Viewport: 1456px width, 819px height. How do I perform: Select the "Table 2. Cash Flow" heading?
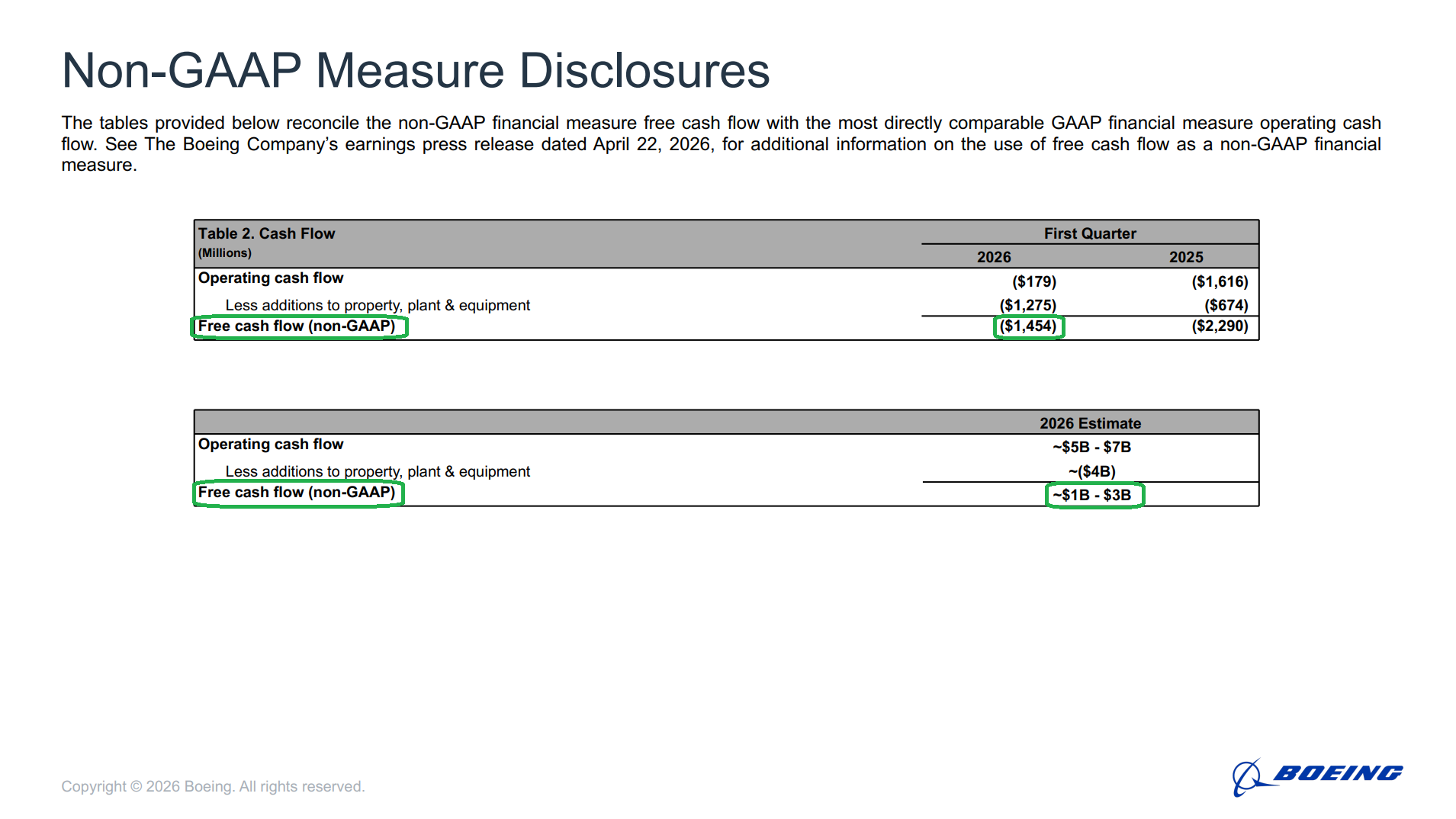pyautogui.click(x=266, y=233)
